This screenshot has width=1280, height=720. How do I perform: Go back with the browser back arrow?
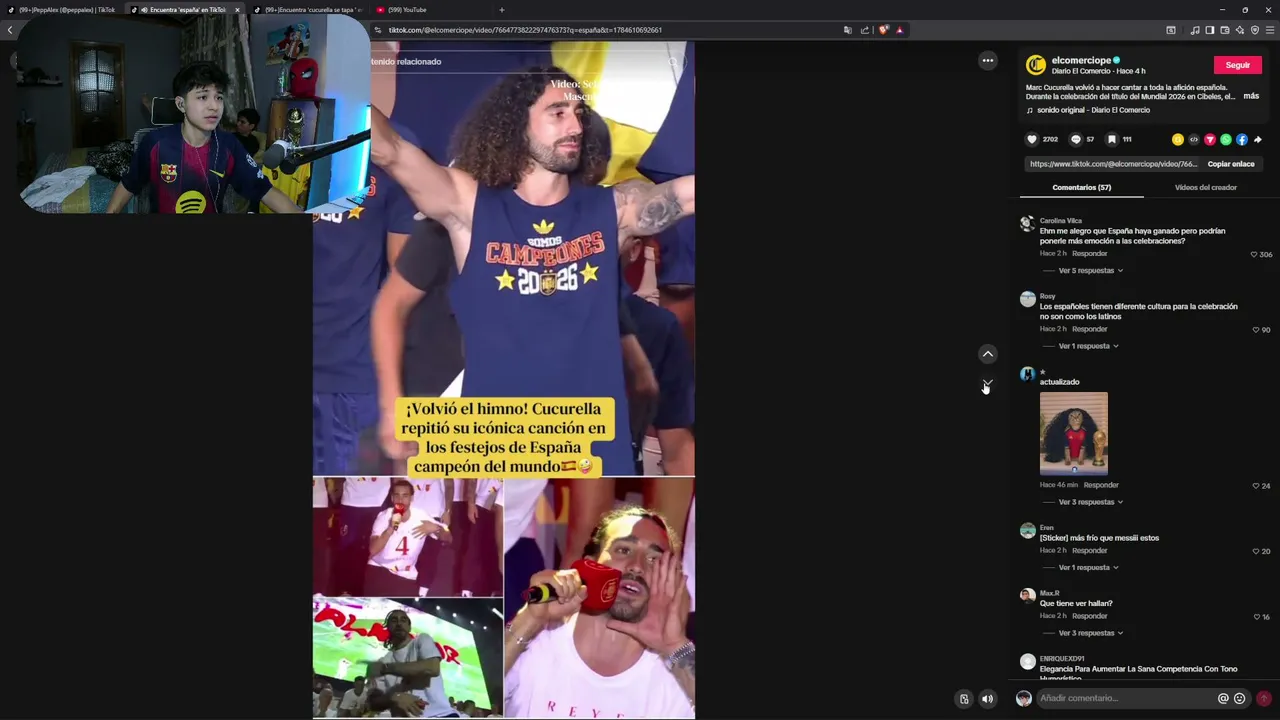click(10, 30)
